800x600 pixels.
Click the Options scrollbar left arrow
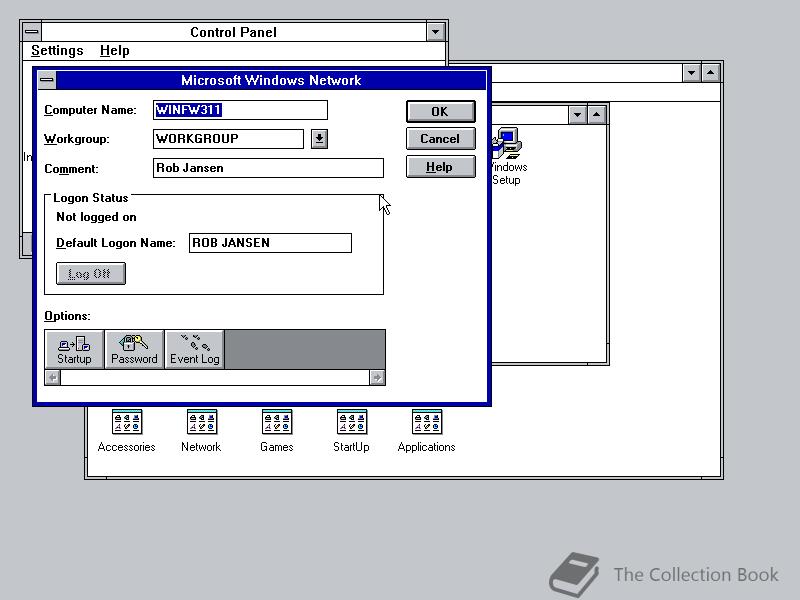pyautogui.click(x=53, y=378)
